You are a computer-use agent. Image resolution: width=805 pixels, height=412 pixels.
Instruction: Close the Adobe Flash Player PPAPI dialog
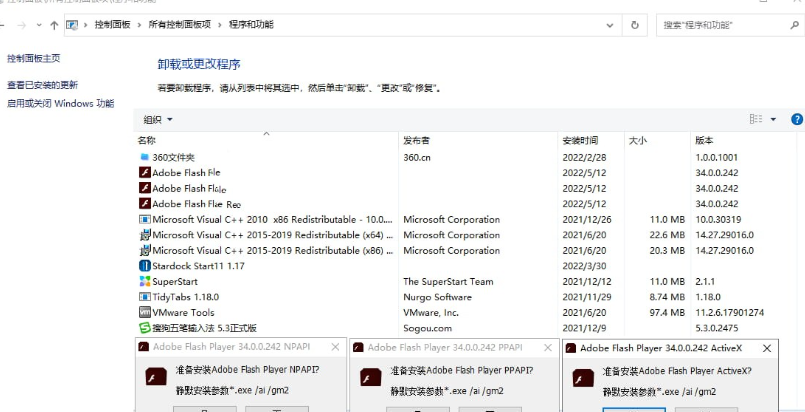coord(546,348)
